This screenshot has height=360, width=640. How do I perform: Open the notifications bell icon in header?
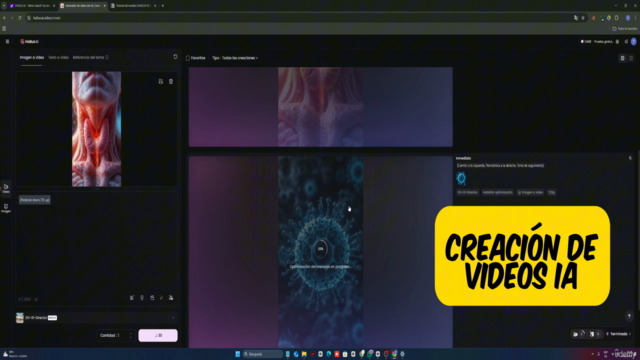pyautogui.click(x=626, y=42)
